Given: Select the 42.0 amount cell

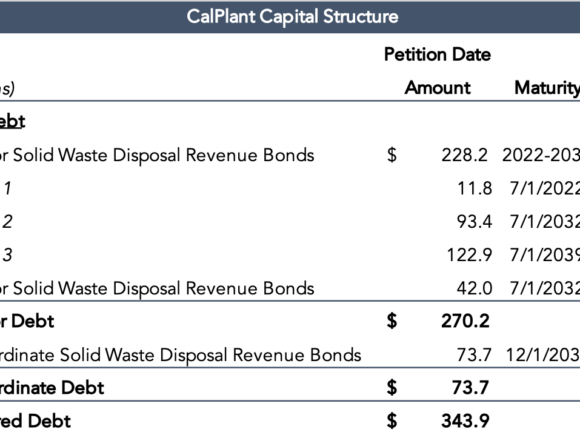Looking at the screenshot, I should [x=475, y=288].
